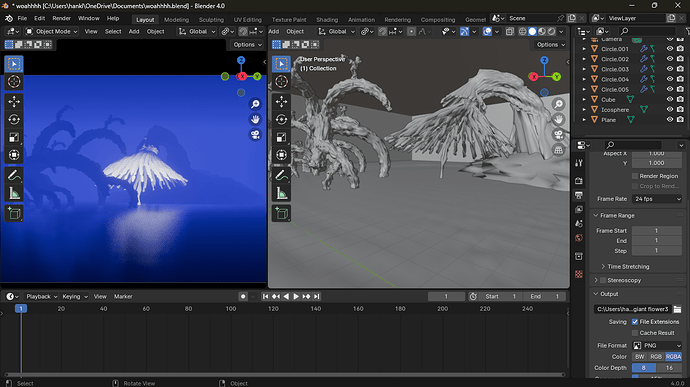This screenshot has height=387, width=690.
Task: Hide Icosphere in the outliner
Action: point(670,110)
